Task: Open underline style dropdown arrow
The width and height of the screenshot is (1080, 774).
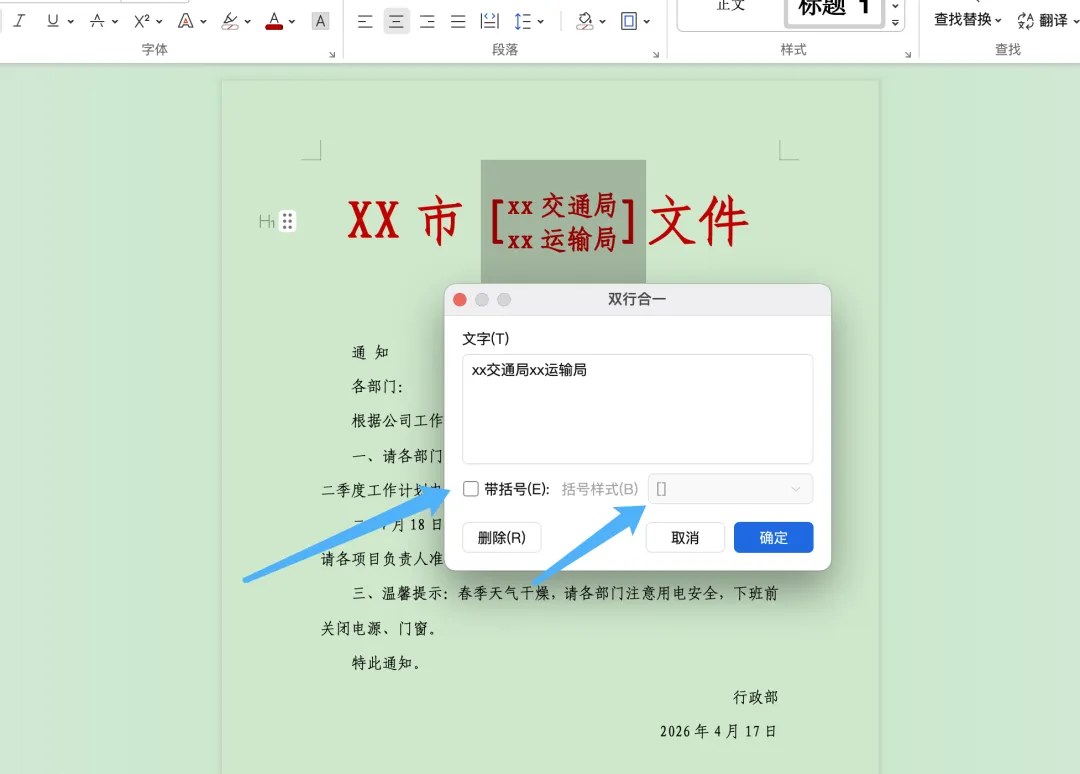Action: tap(70, 22)
